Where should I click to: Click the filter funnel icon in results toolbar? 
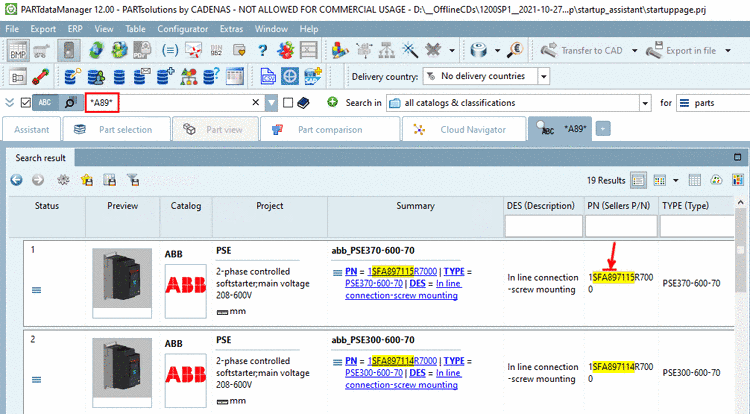(x=131, y=180)
